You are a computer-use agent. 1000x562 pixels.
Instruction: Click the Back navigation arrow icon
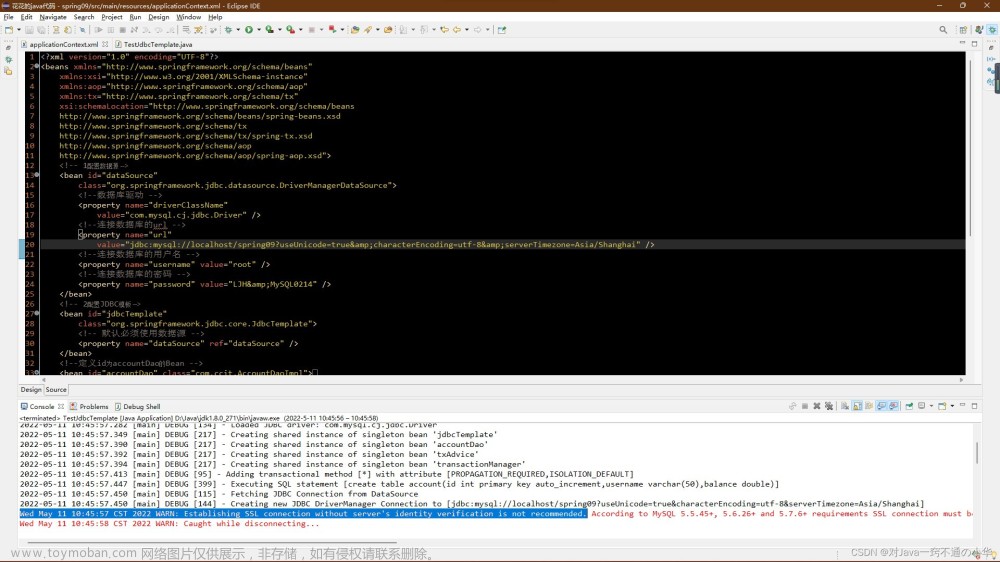click(457, 29)
